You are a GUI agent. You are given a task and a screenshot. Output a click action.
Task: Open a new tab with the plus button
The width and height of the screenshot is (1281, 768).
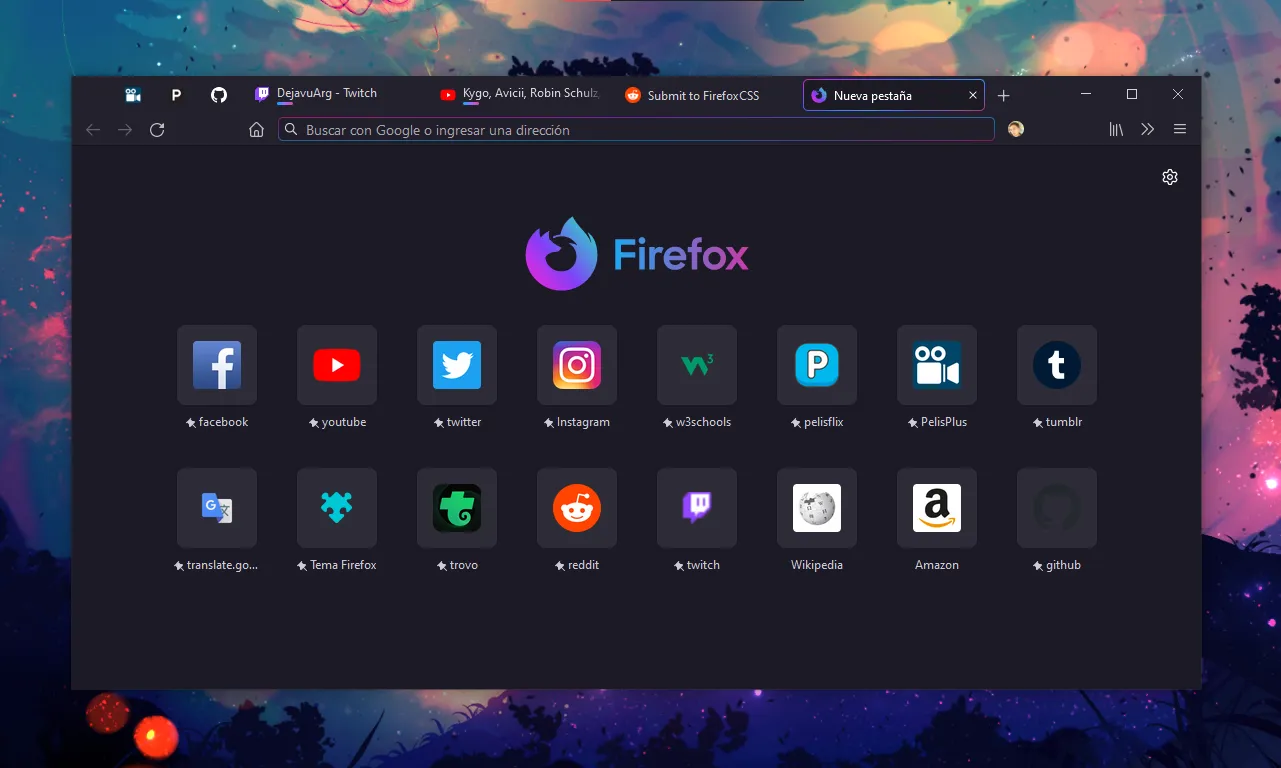point(1003,95)
